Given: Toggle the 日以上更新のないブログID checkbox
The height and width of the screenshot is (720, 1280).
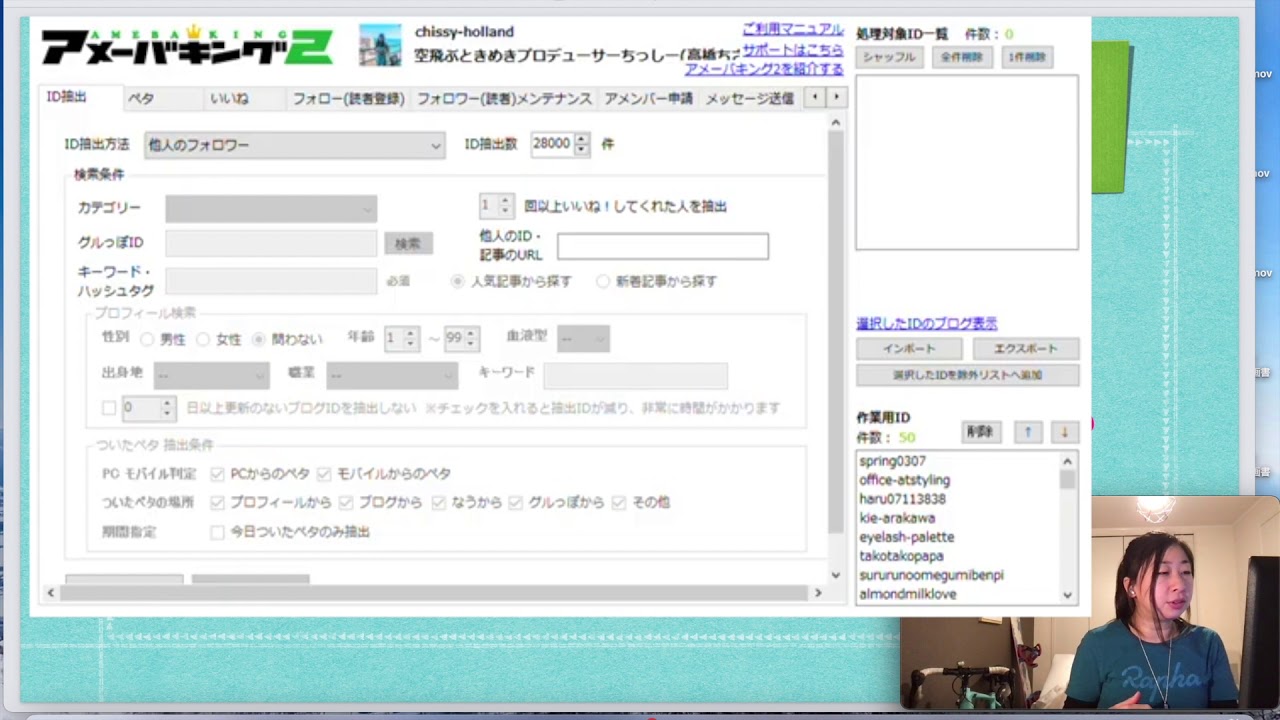Looking at the screenshot, I should pos(109,408).
